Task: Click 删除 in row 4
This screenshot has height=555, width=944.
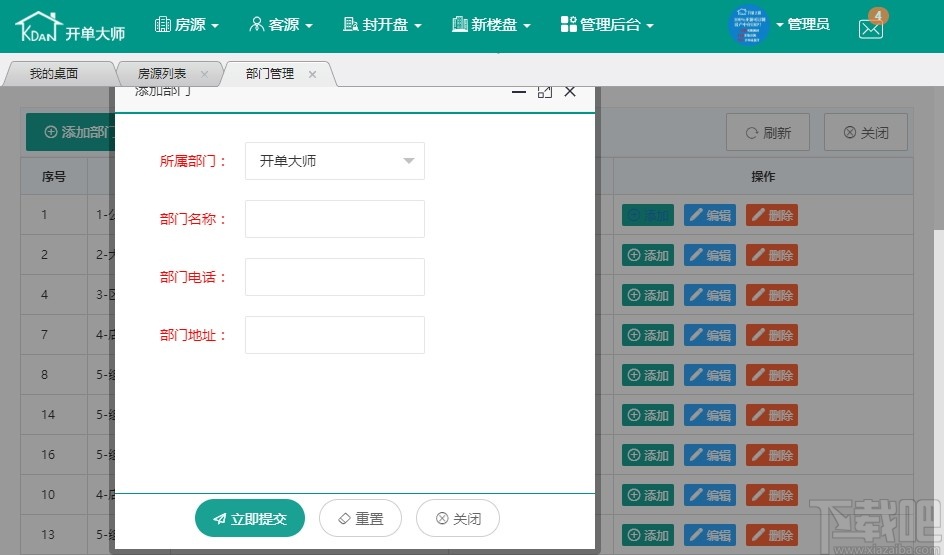Action: (772, 295)
